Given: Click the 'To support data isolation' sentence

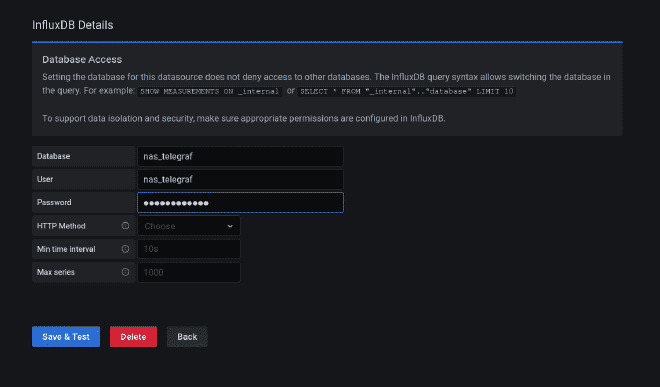Looking at the screenshot, I should [x=244, y=119].
